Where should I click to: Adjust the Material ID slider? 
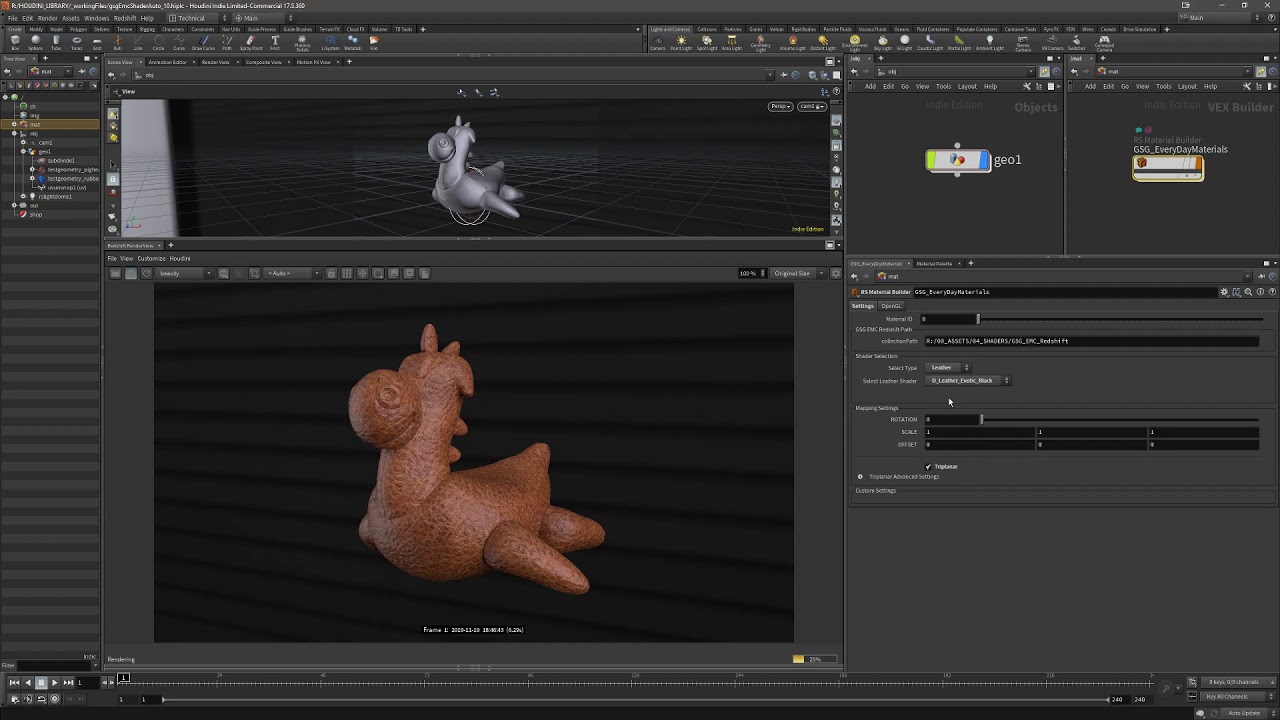(x=1120, y=319)
